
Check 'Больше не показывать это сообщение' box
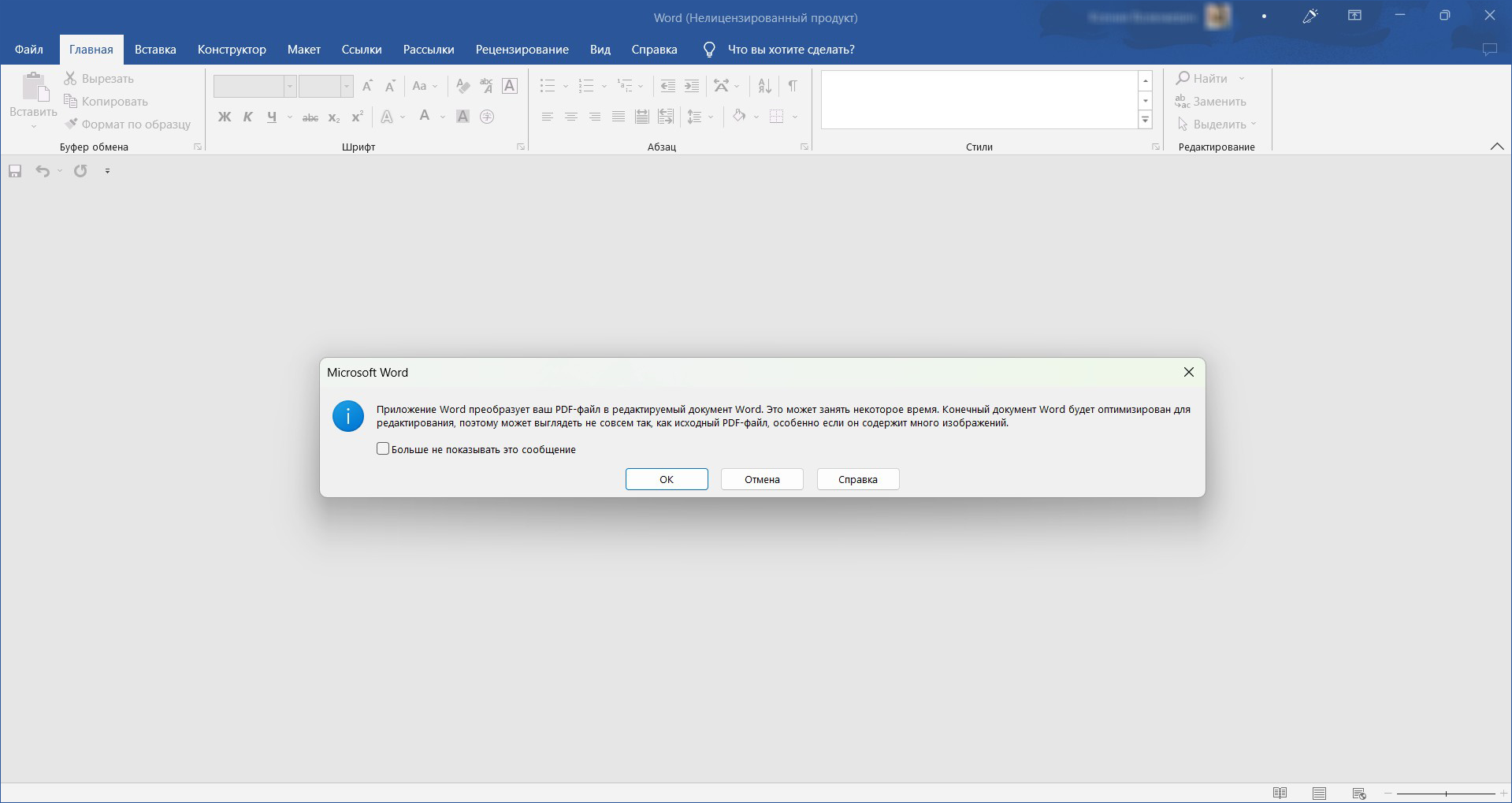pyautogui.click(x=383, y=448)
